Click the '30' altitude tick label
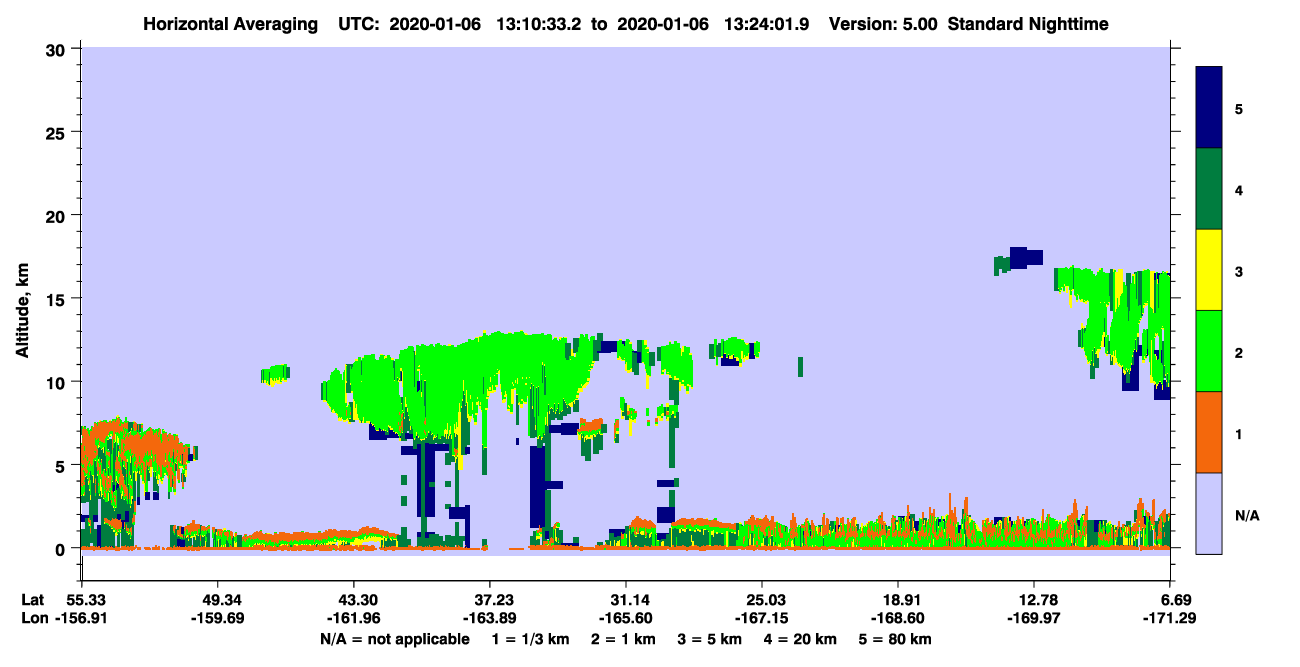 pos(58,49)
